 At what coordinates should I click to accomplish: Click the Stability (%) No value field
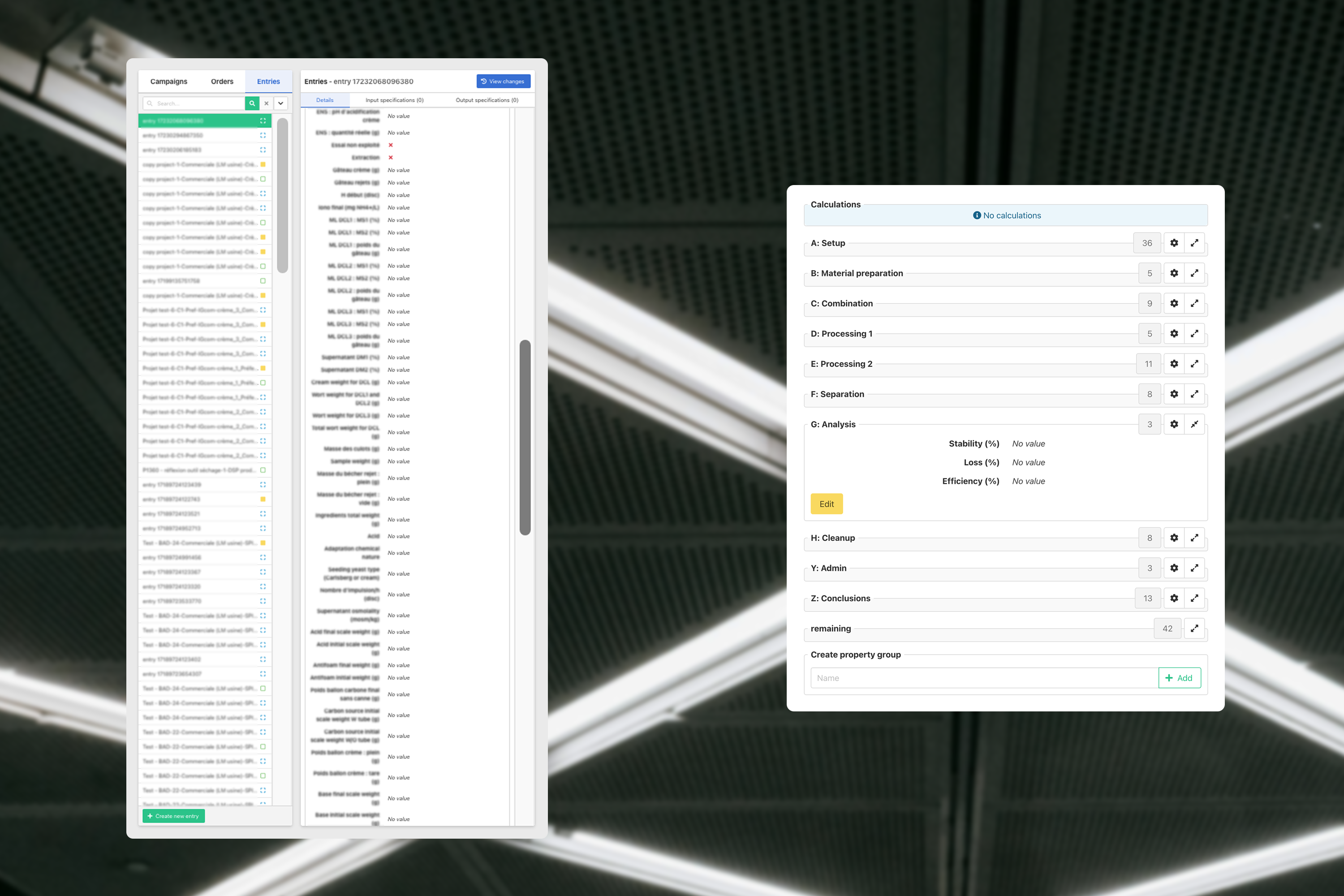pos(1028,444)
